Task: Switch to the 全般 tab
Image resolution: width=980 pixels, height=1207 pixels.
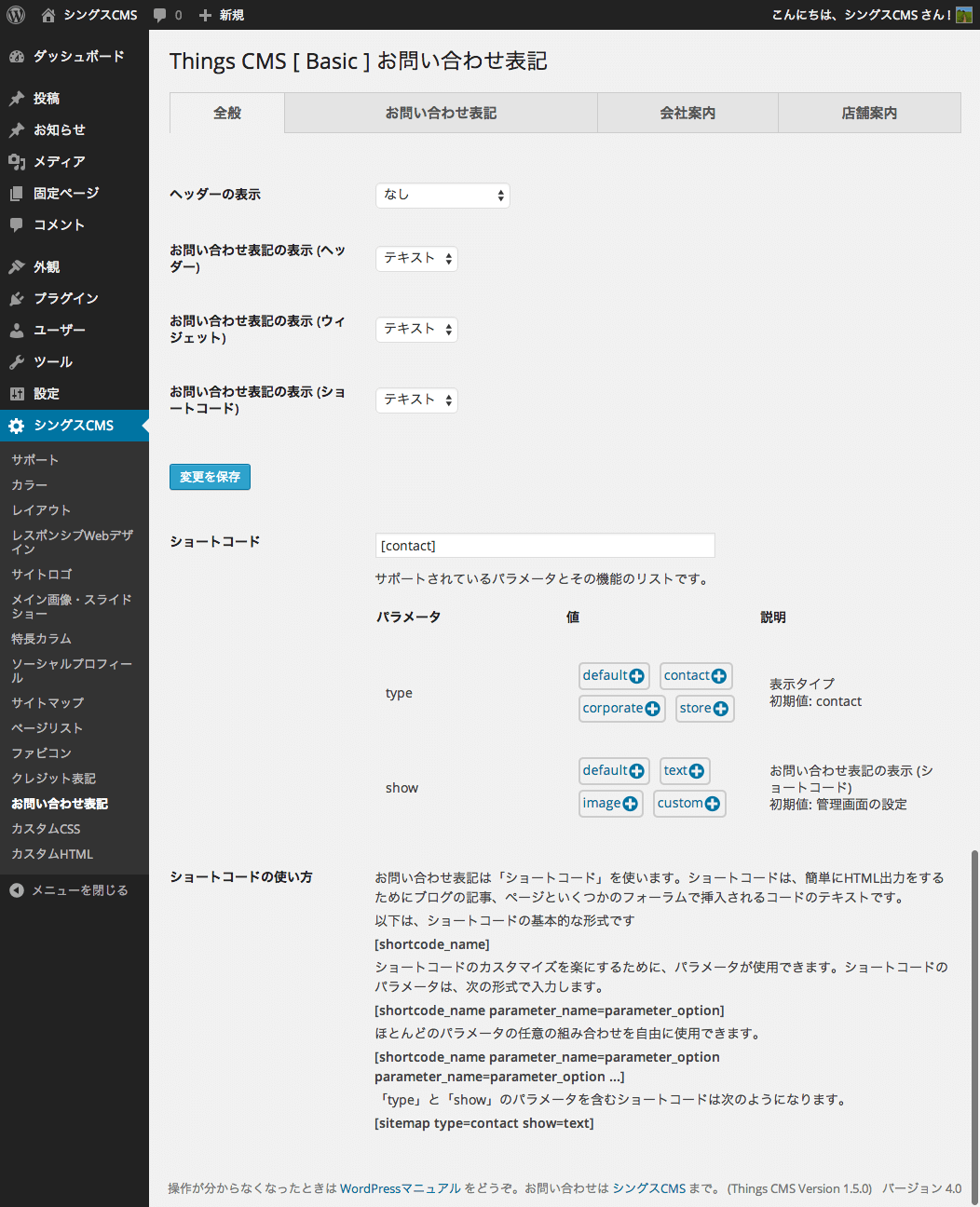Action: (x=227, y=113)
